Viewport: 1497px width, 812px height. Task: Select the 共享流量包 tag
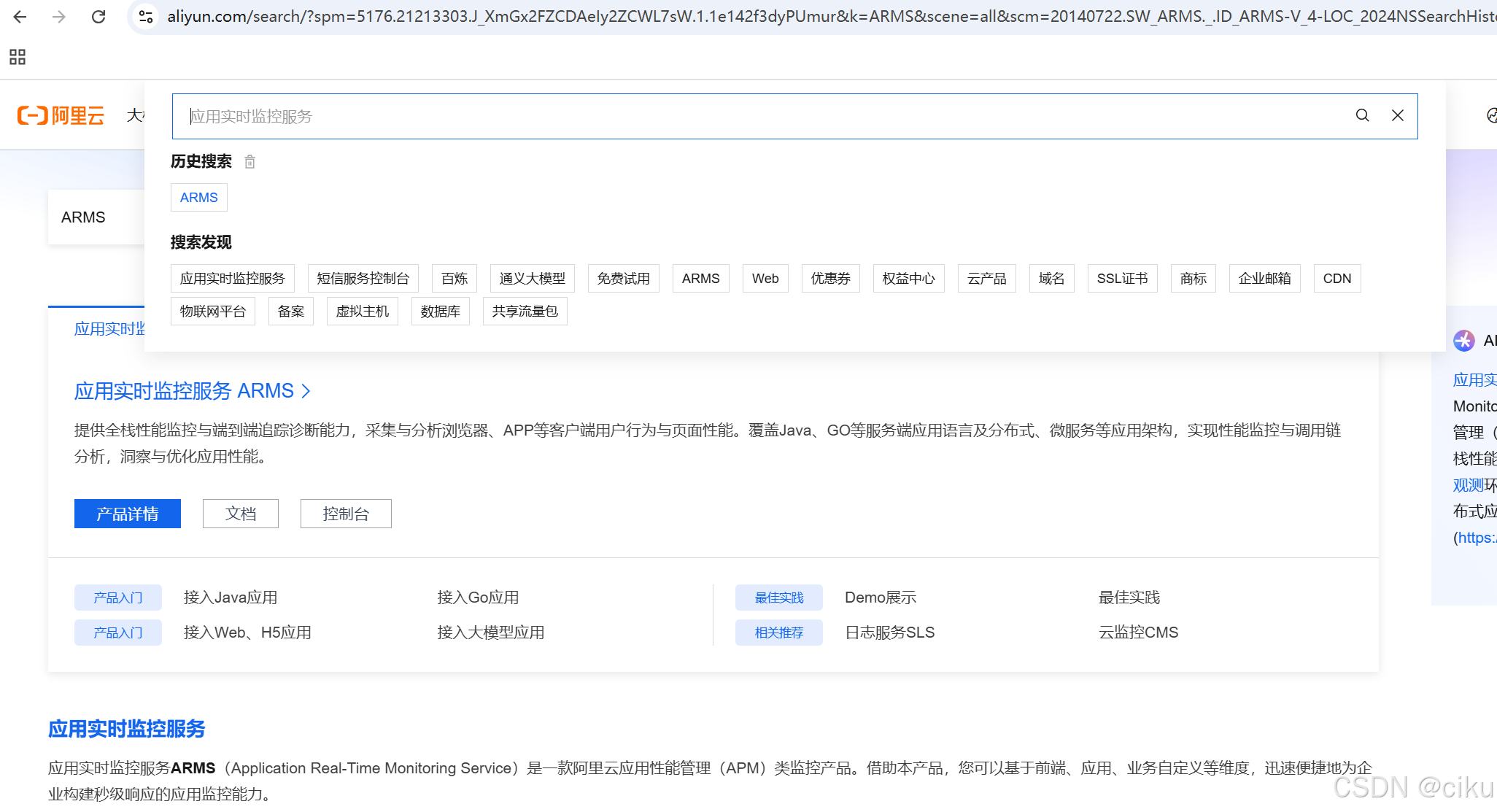tap(525, 311)
